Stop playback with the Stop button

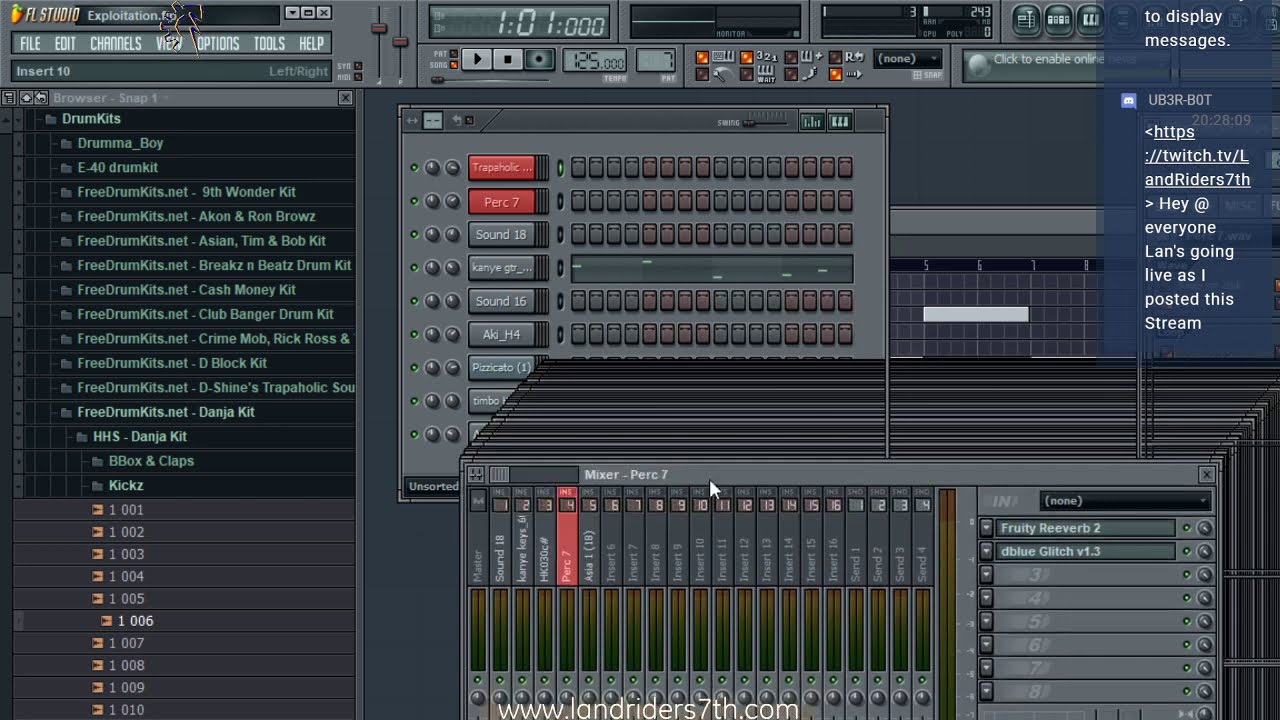tap(508, 60)
